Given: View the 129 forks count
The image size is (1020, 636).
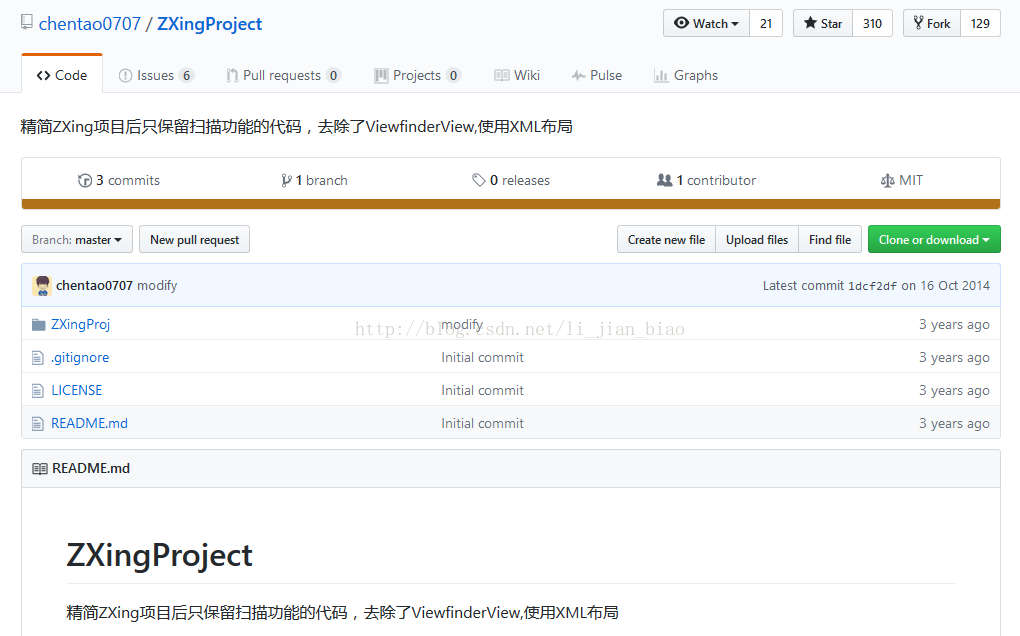Looking at the screenshot, I should point(980,23).
